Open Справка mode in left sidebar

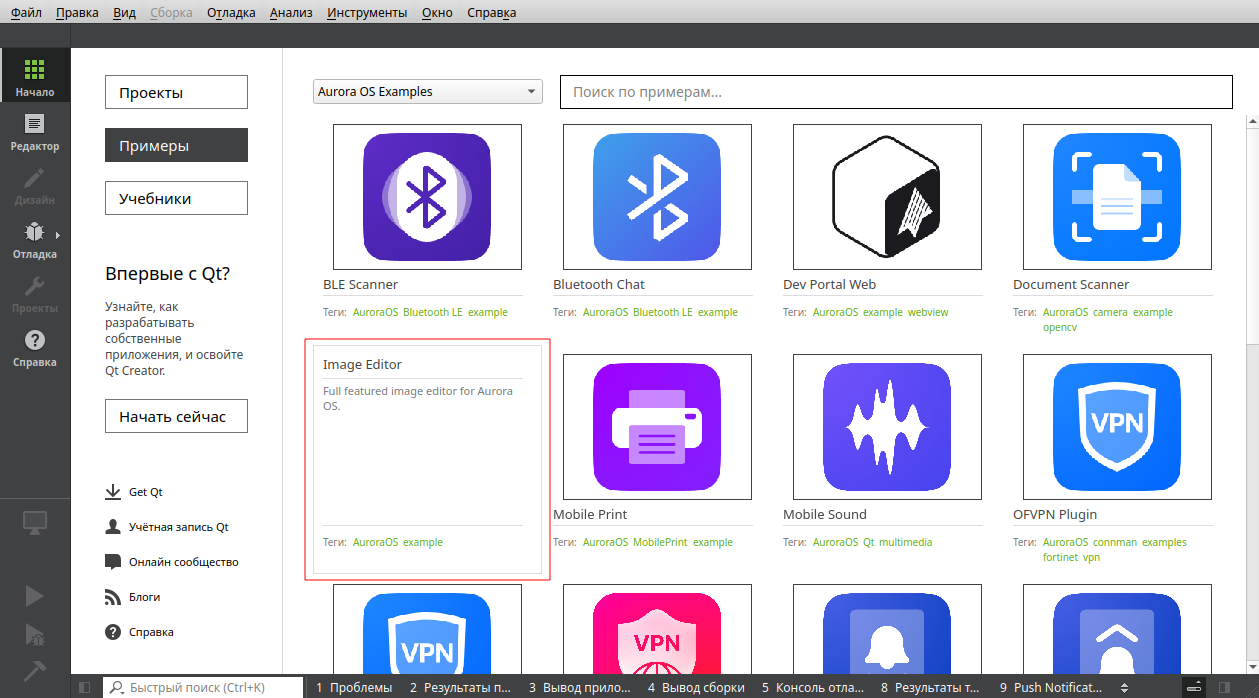tap(35, 348)
